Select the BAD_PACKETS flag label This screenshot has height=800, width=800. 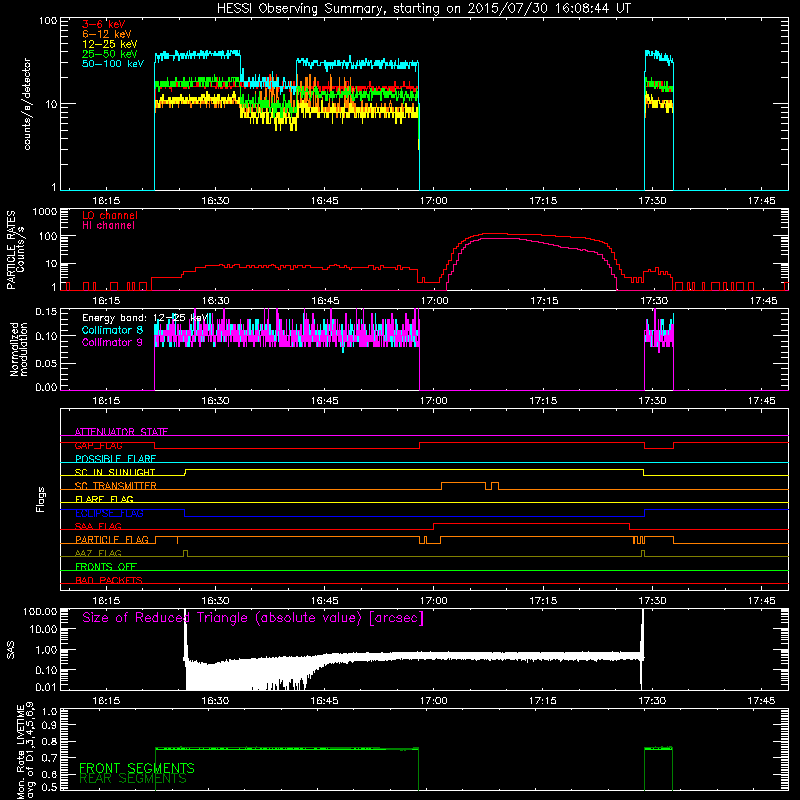pos(109,580)
